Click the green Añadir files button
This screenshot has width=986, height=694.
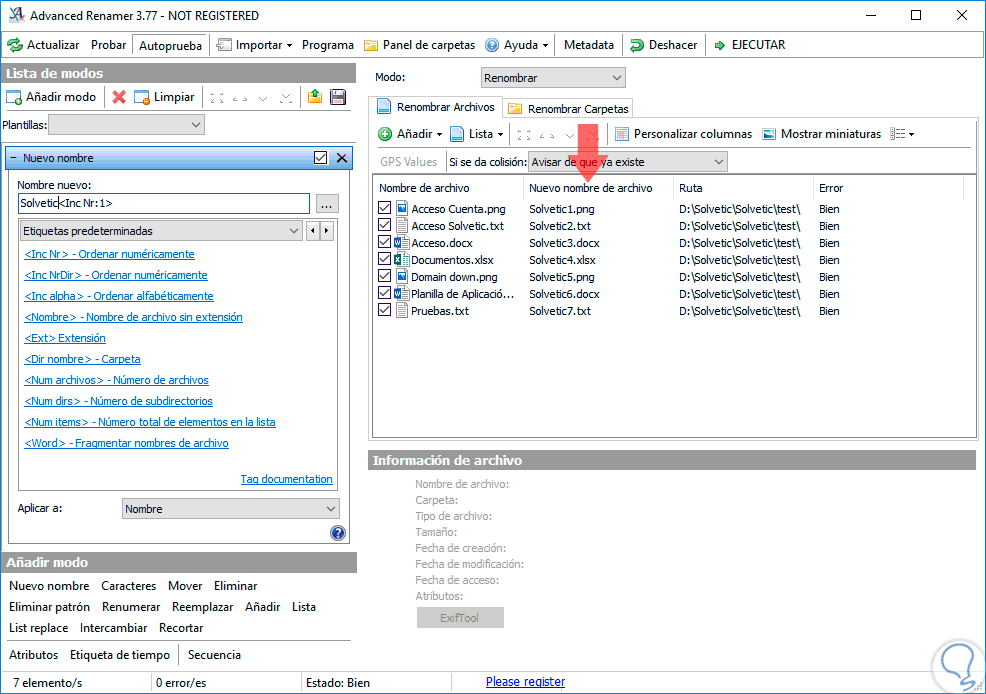[x=410, y=134]
